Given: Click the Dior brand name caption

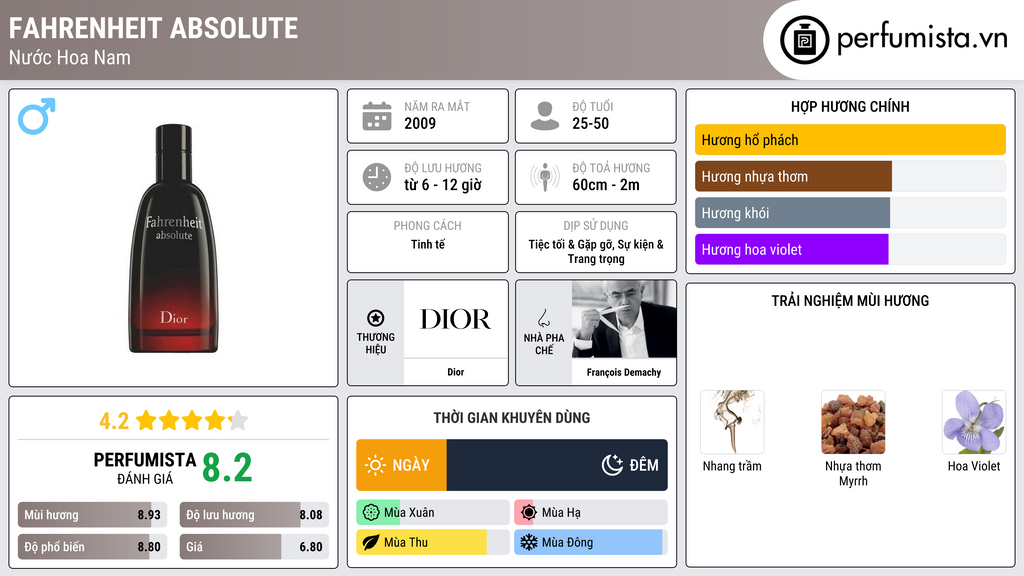Looking at the screenshot, I should [x=455, y=372].
